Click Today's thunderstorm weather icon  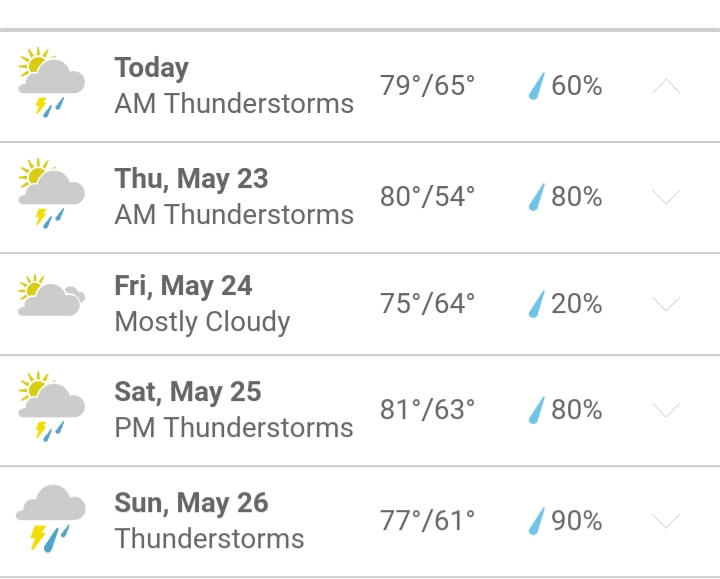pyautogui.click(x=51, y=82)
